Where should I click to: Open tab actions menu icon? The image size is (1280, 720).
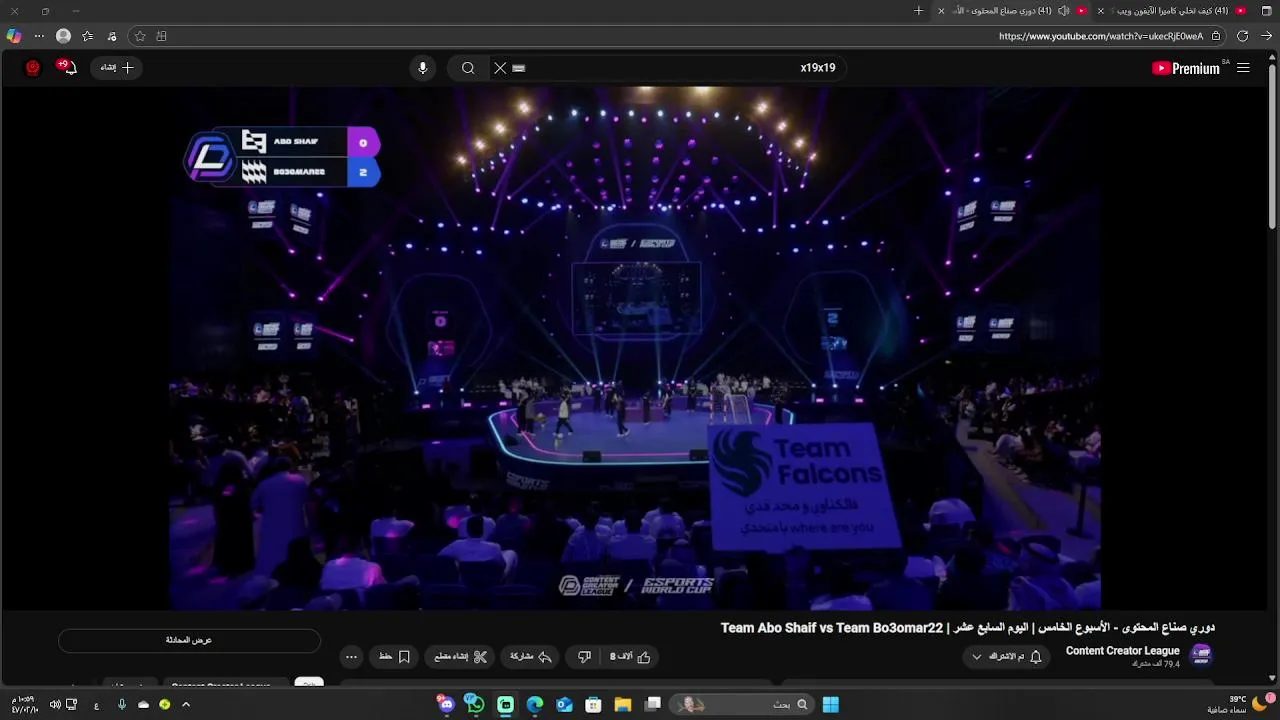(x=1267, y=11)
